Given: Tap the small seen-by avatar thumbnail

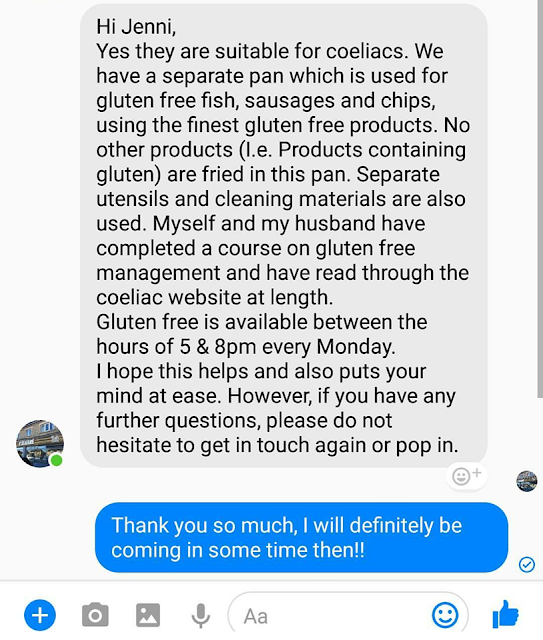Looking at the screenshot, I should 527,481.
